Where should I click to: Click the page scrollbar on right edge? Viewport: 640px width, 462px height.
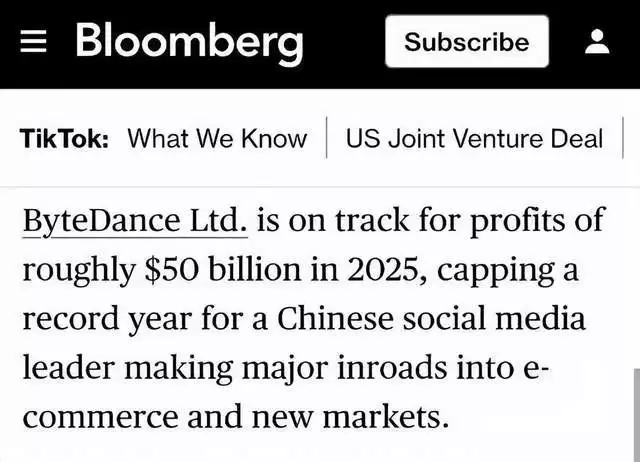(634, 415)
